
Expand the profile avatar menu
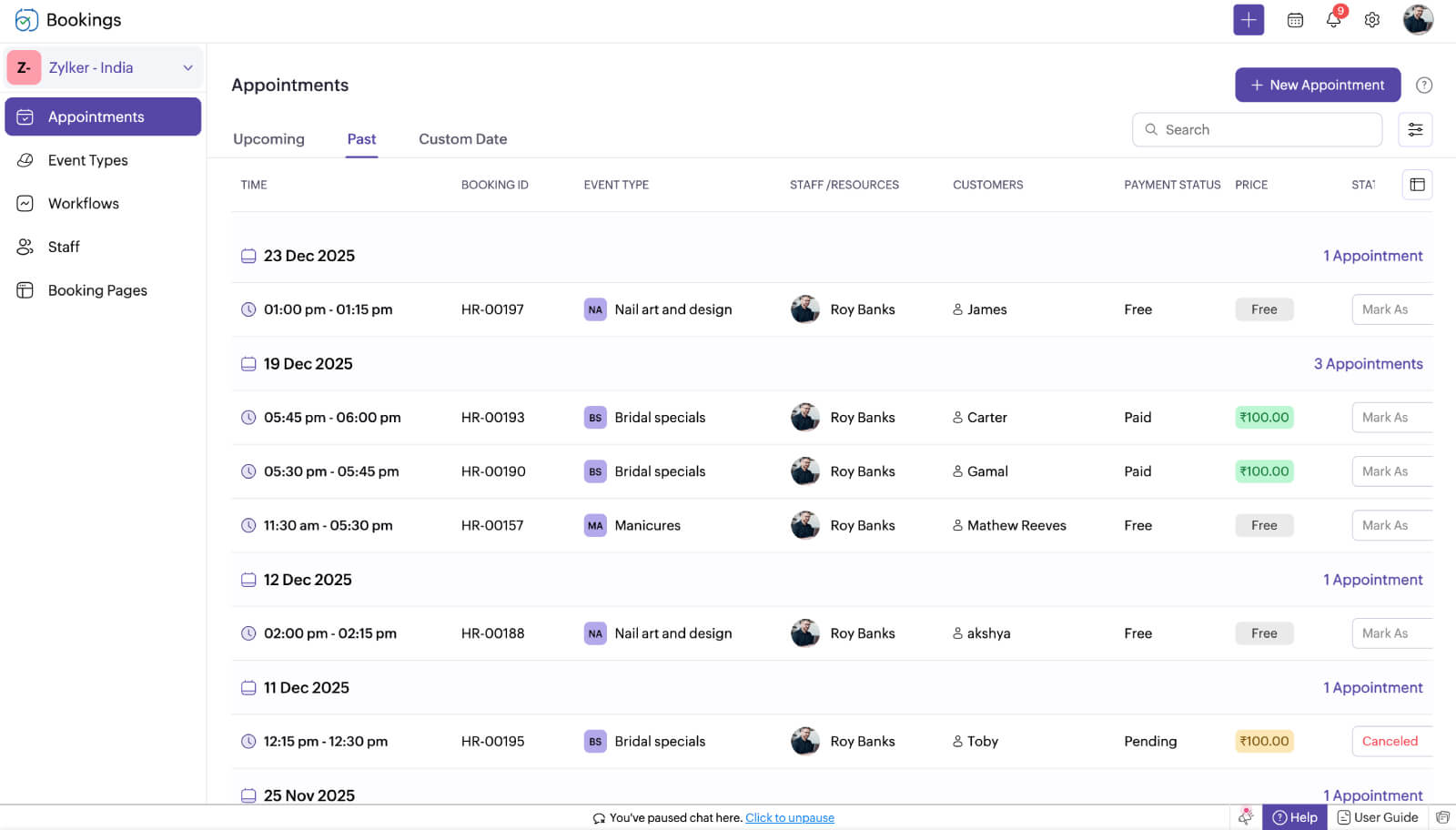[1416, 19]
